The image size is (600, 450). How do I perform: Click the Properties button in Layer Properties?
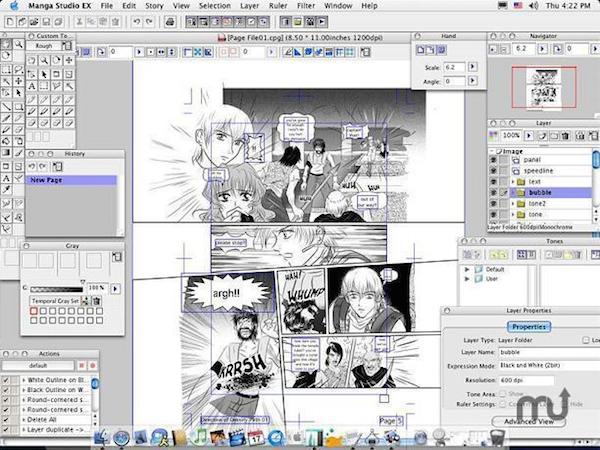529,326
